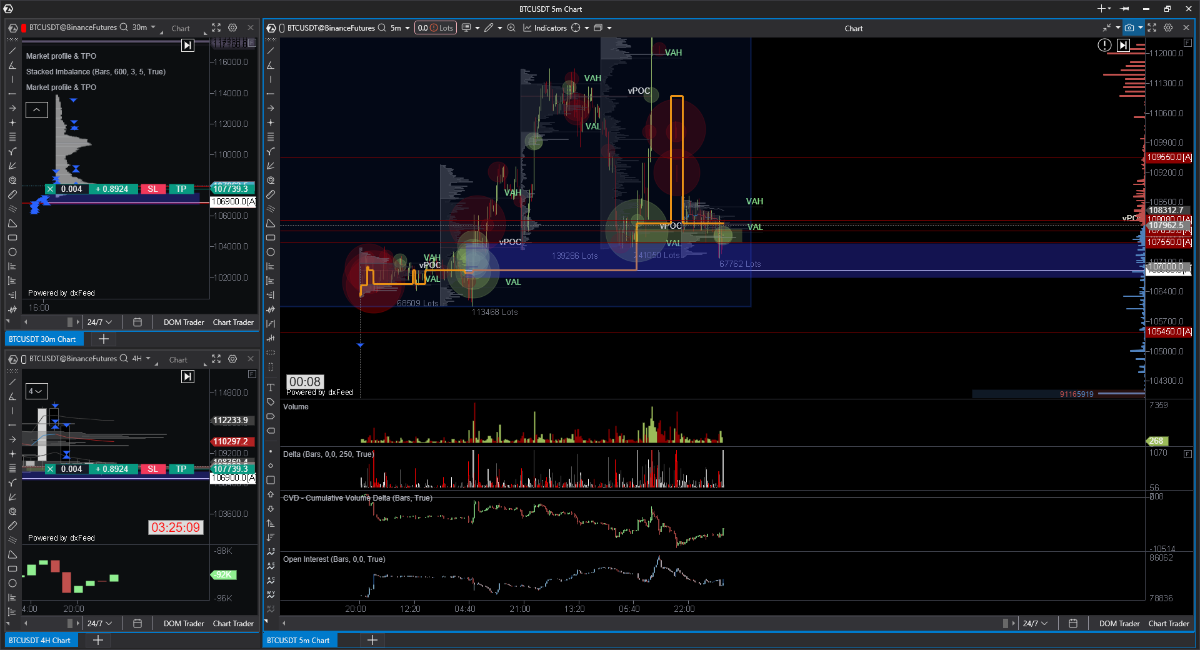Click the screenshot camera icon in main chart
Image resolution: width=1200 pixels, height=650 pixels.
pyautogui.click(x=1129, y=28)
